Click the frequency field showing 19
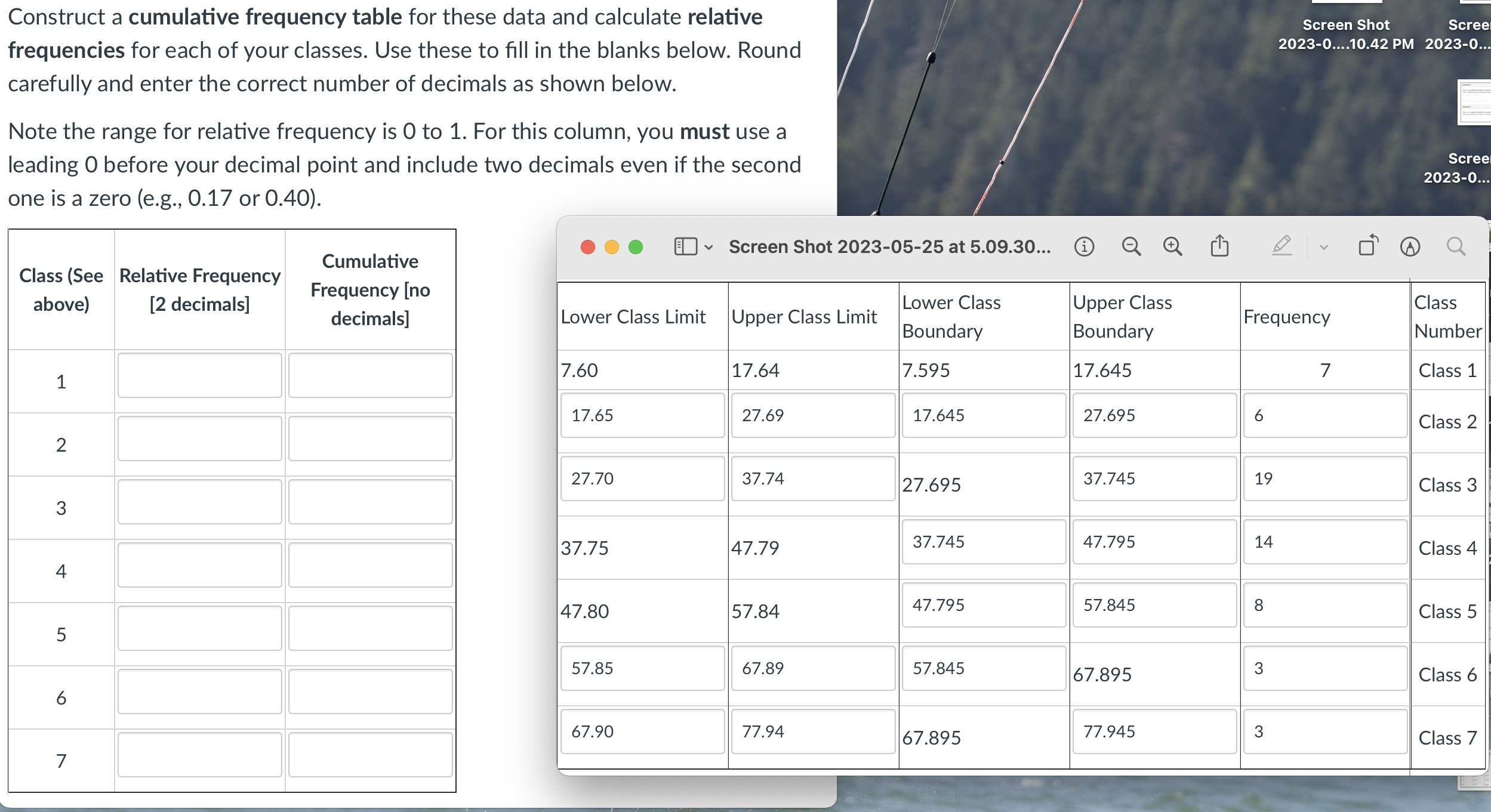 (x=1326, y=478)
